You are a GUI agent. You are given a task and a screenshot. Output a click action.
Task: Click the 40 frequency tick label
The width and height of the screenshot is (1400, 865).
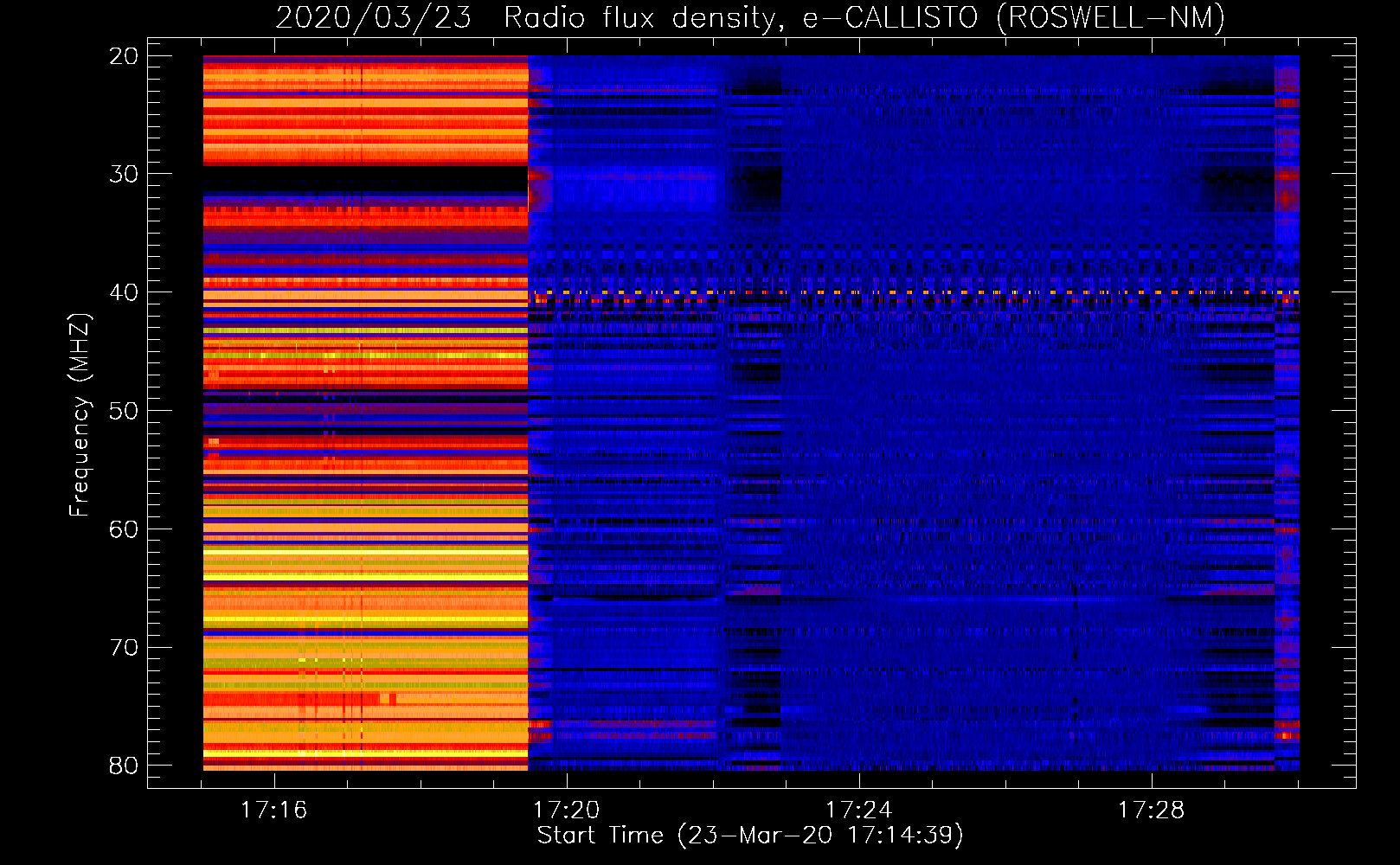[124, 292]
